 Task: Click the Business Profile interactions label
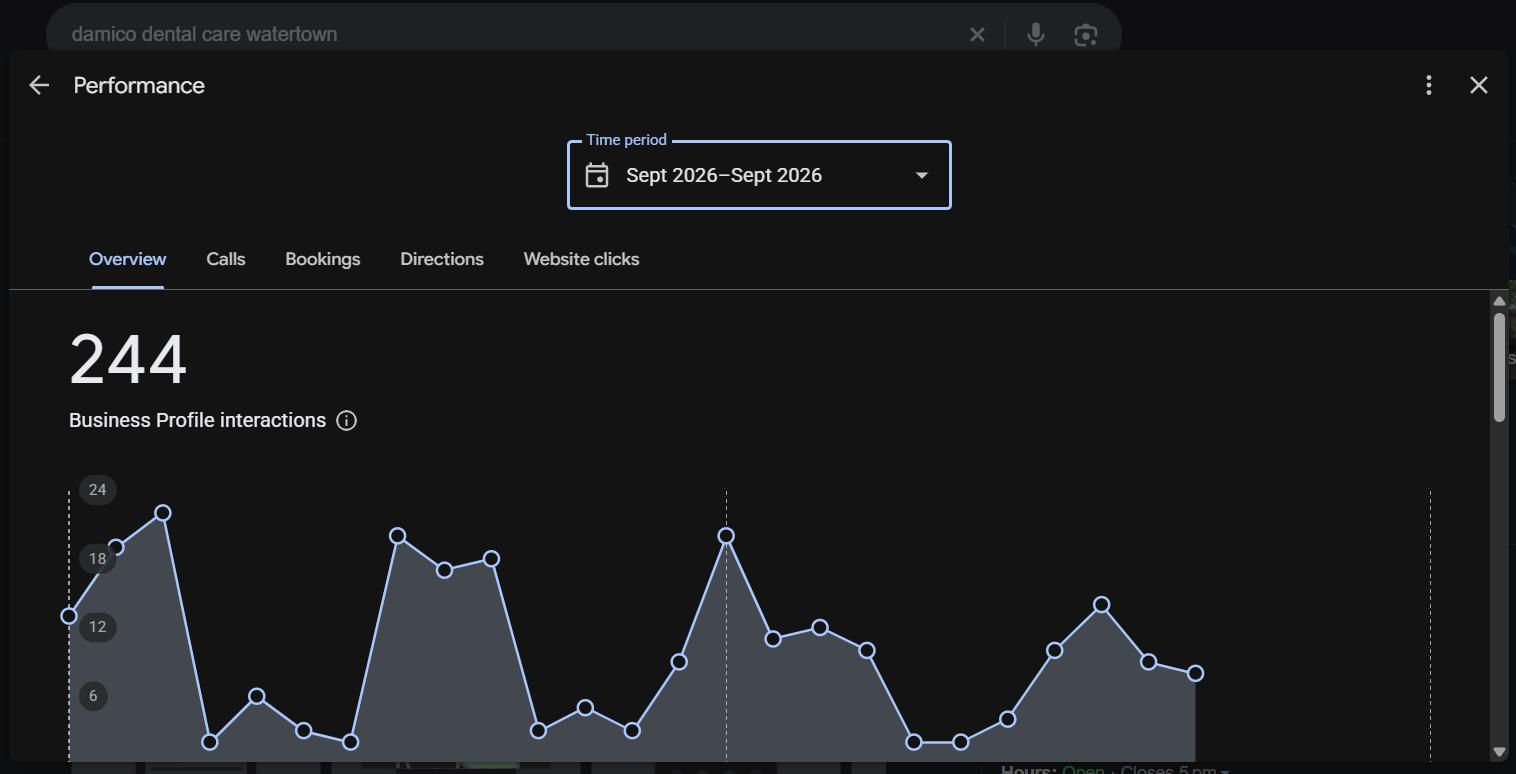pyautogui.click(x=197, y=420)
